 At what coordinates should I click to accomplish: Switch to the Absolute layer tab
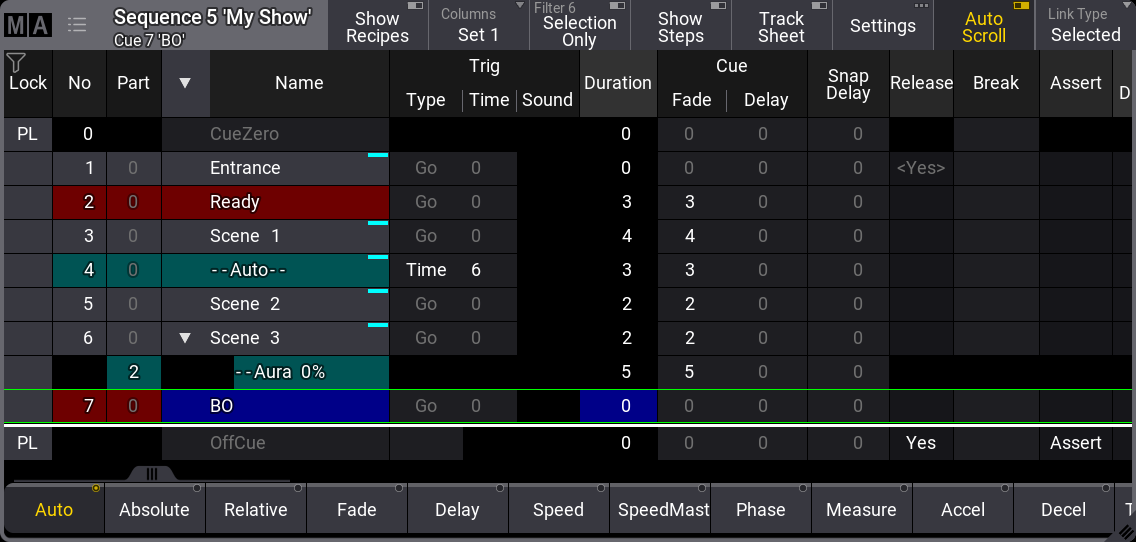coord(154,509)
